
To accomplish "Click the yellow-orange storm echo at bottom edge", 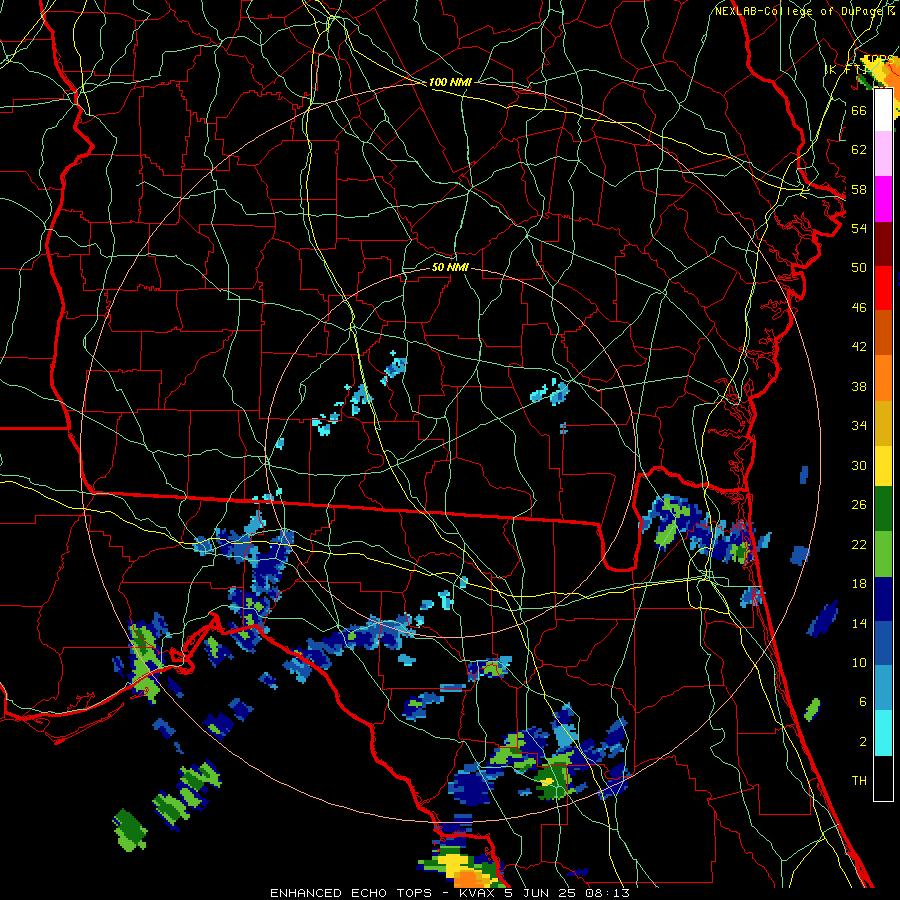I will click(x=463, y=870).
